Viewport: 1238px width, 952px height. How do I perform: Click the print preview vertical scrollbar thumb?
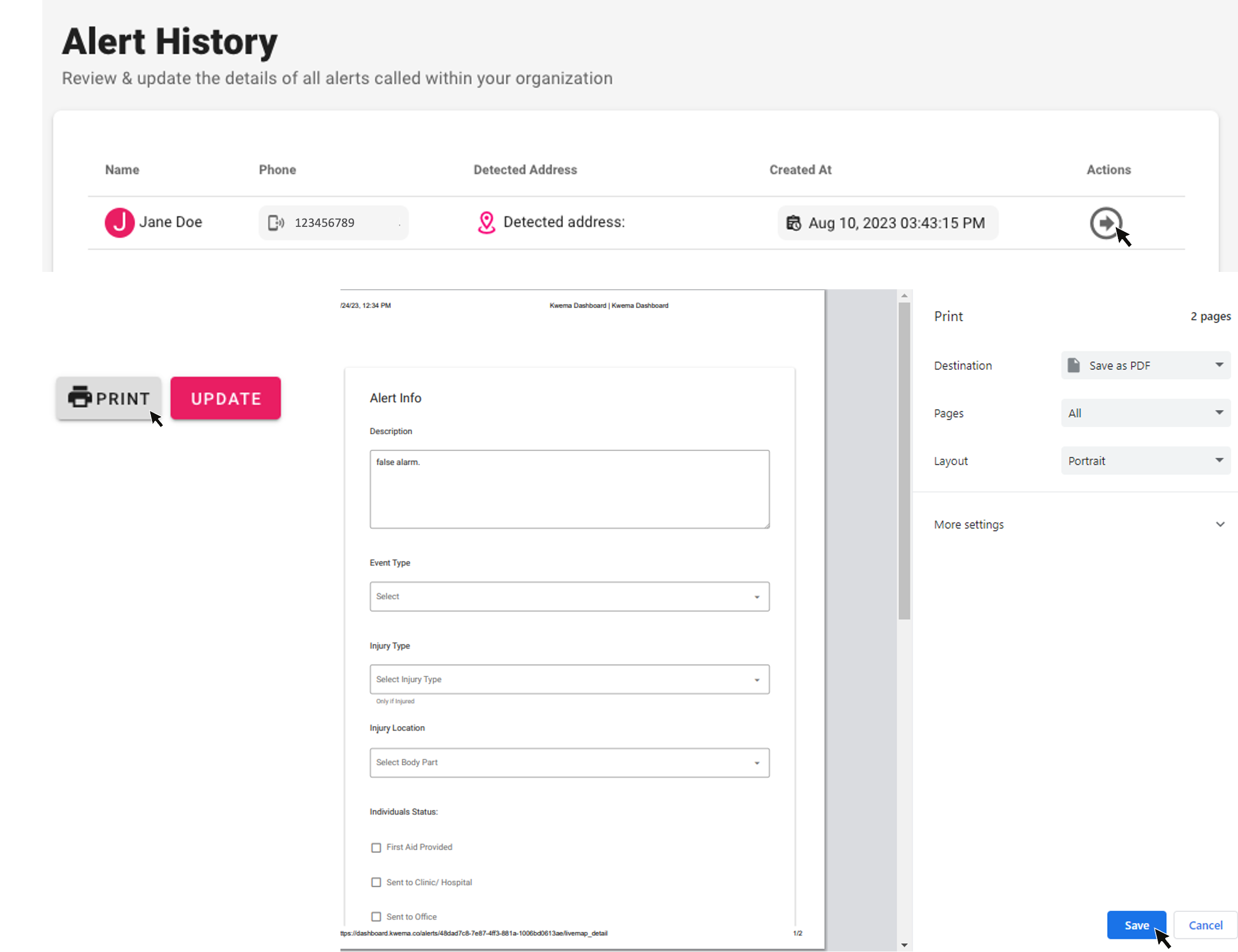point(904,460)
